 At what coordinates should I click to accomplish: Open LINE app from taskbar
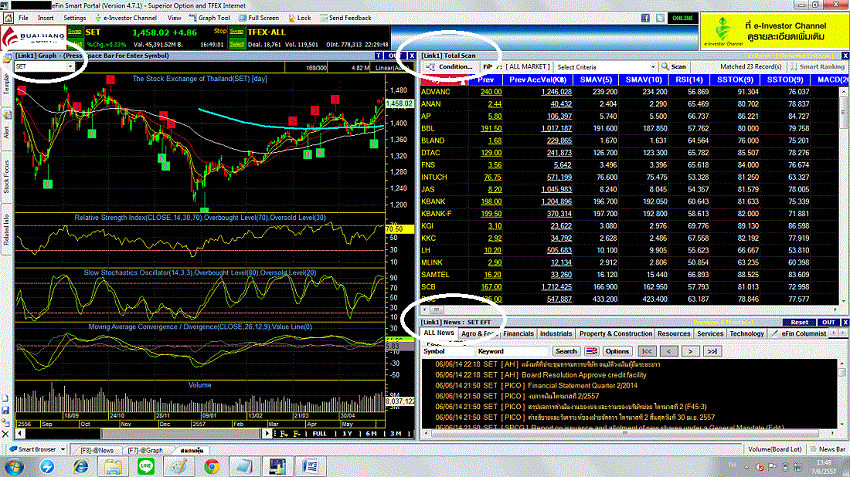(146, 467)
